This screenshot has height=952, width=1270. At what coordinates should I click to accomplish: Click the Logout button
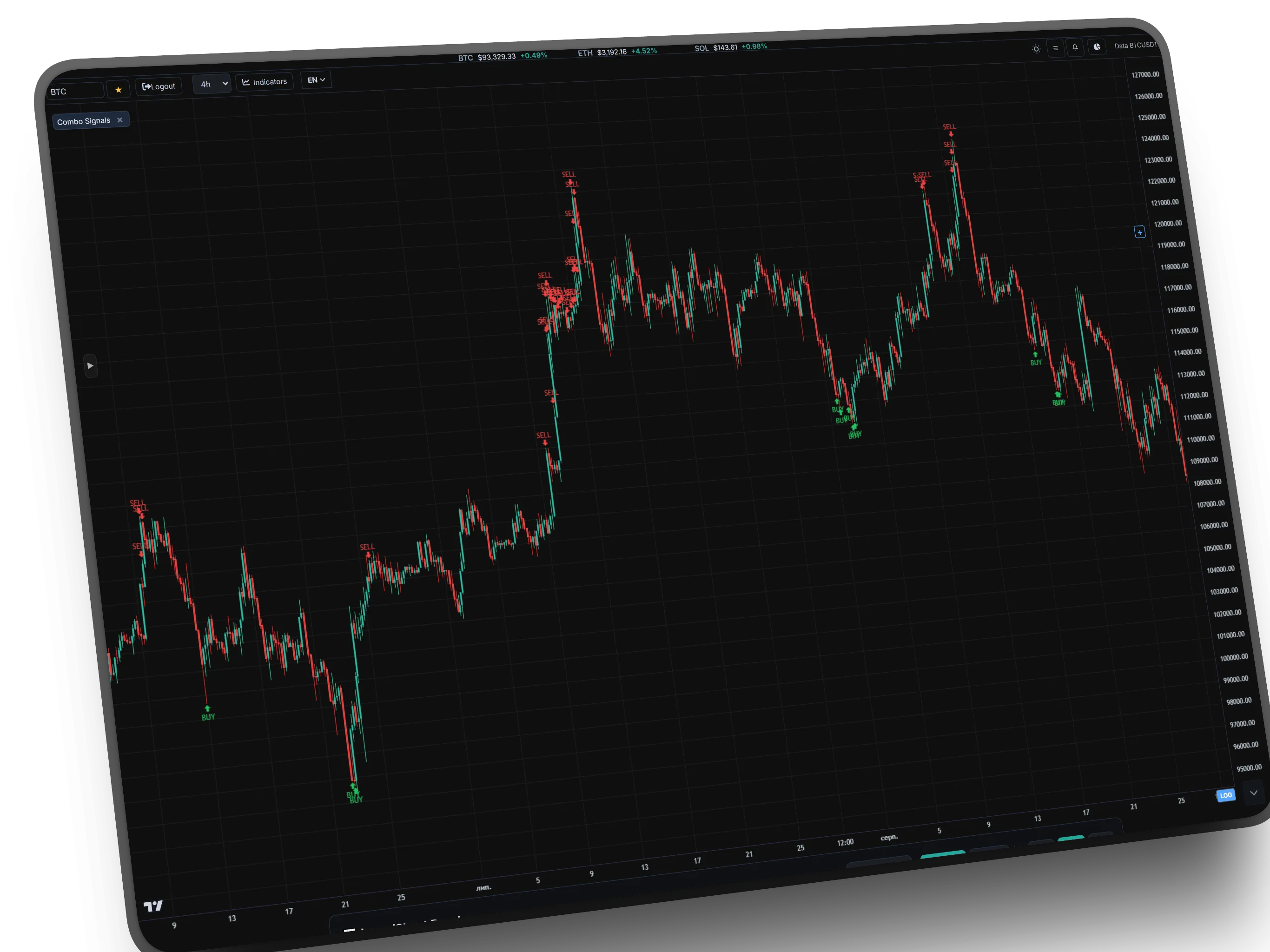click(159, 86)
